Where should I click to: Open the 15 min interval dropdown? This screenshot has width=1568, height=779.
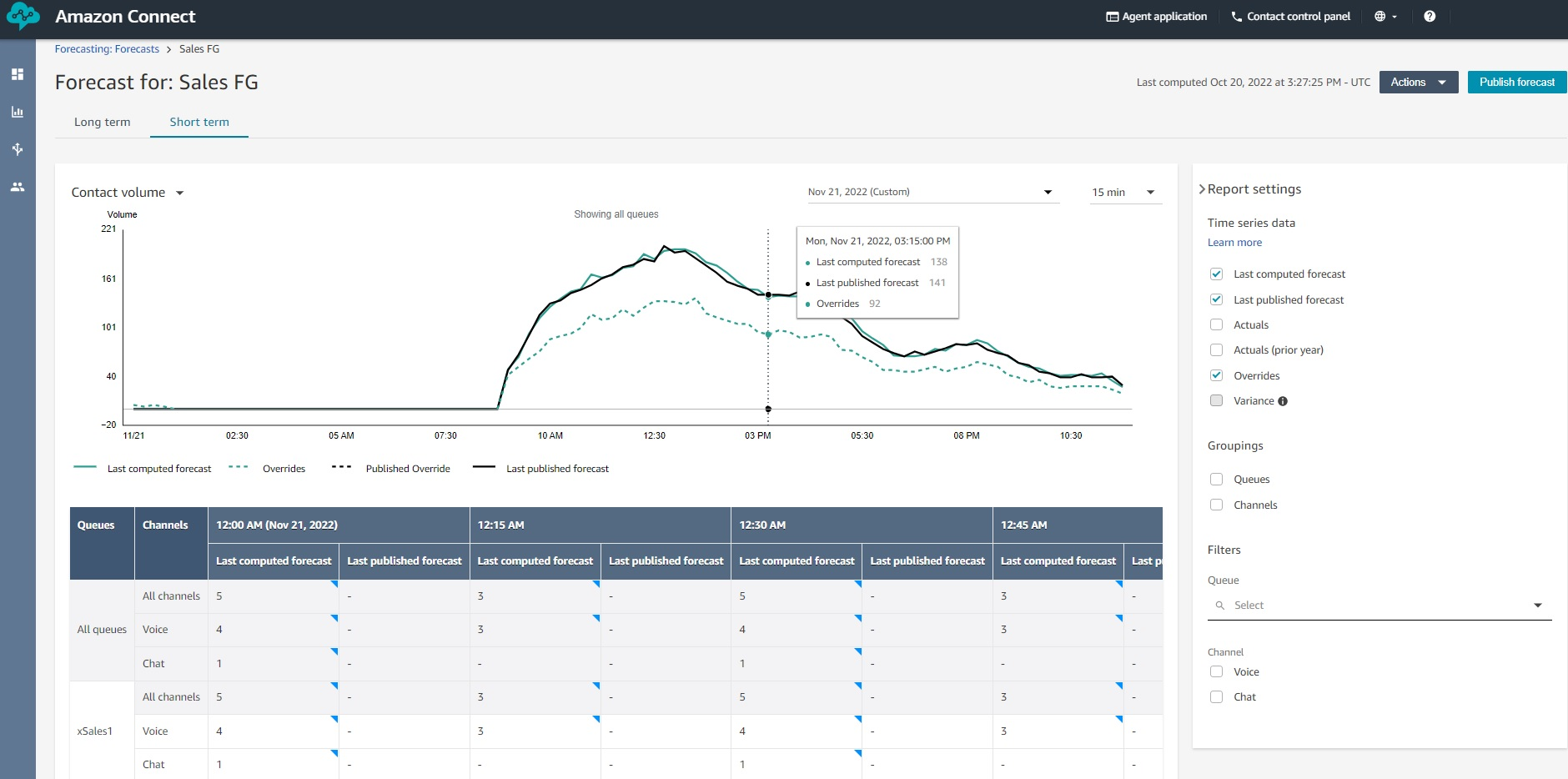pyautogui.click(x=1125, y=193)
